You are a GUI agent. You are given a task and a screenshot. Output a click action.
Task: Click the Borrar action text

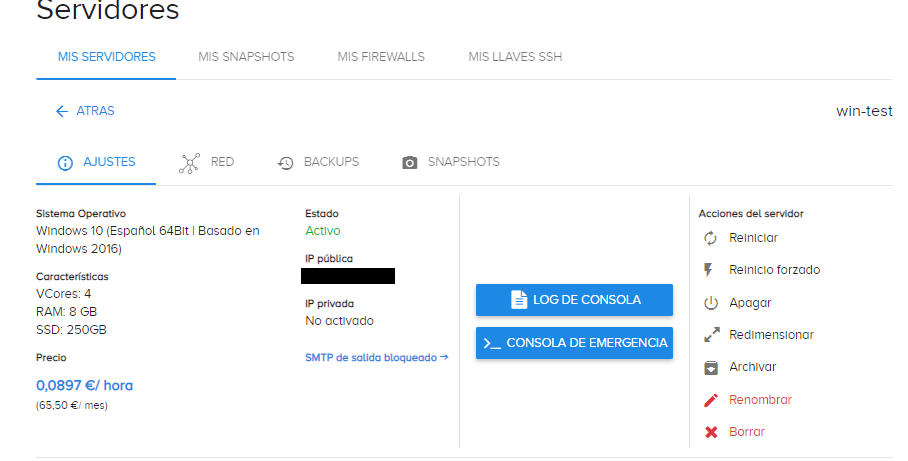click(x=747, y=432)
